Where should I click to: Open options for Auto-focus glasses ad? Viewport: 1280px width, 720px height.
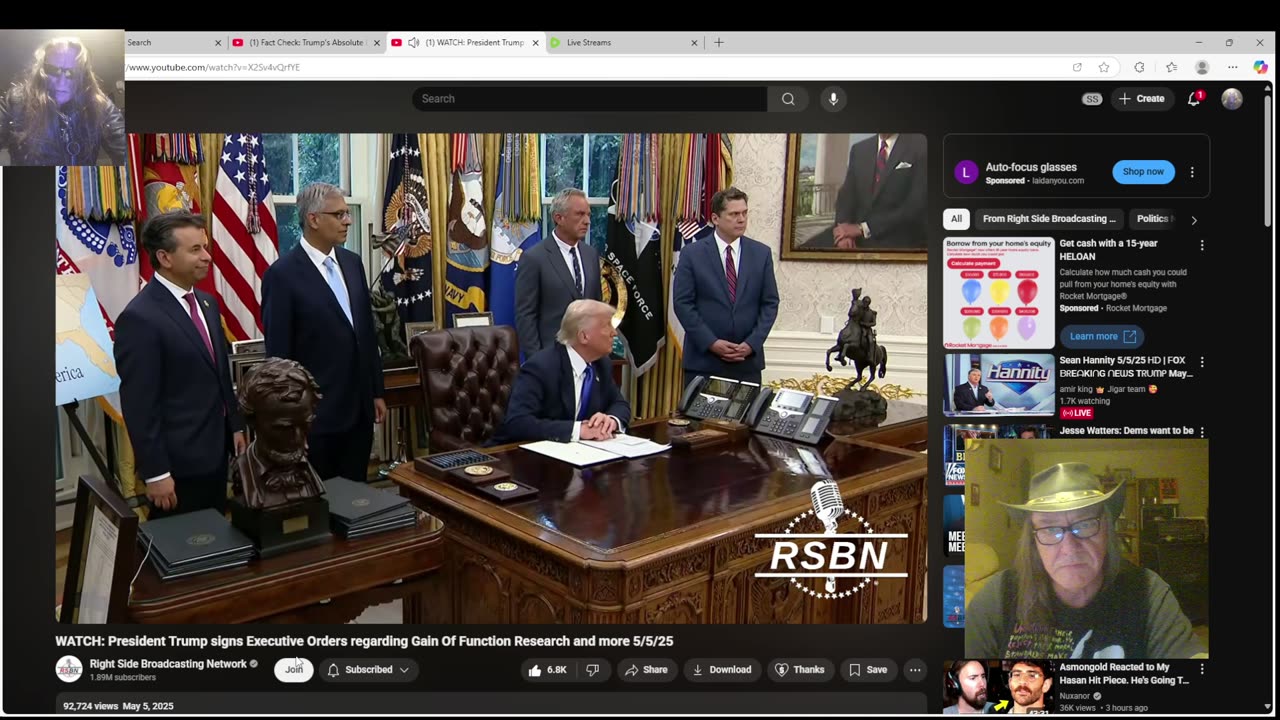[1192, 172]
